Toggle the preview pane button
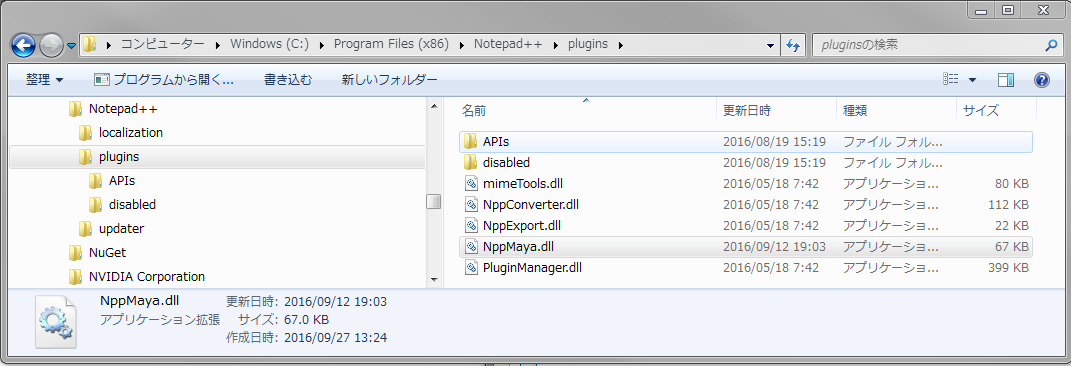 (1005, 80)
